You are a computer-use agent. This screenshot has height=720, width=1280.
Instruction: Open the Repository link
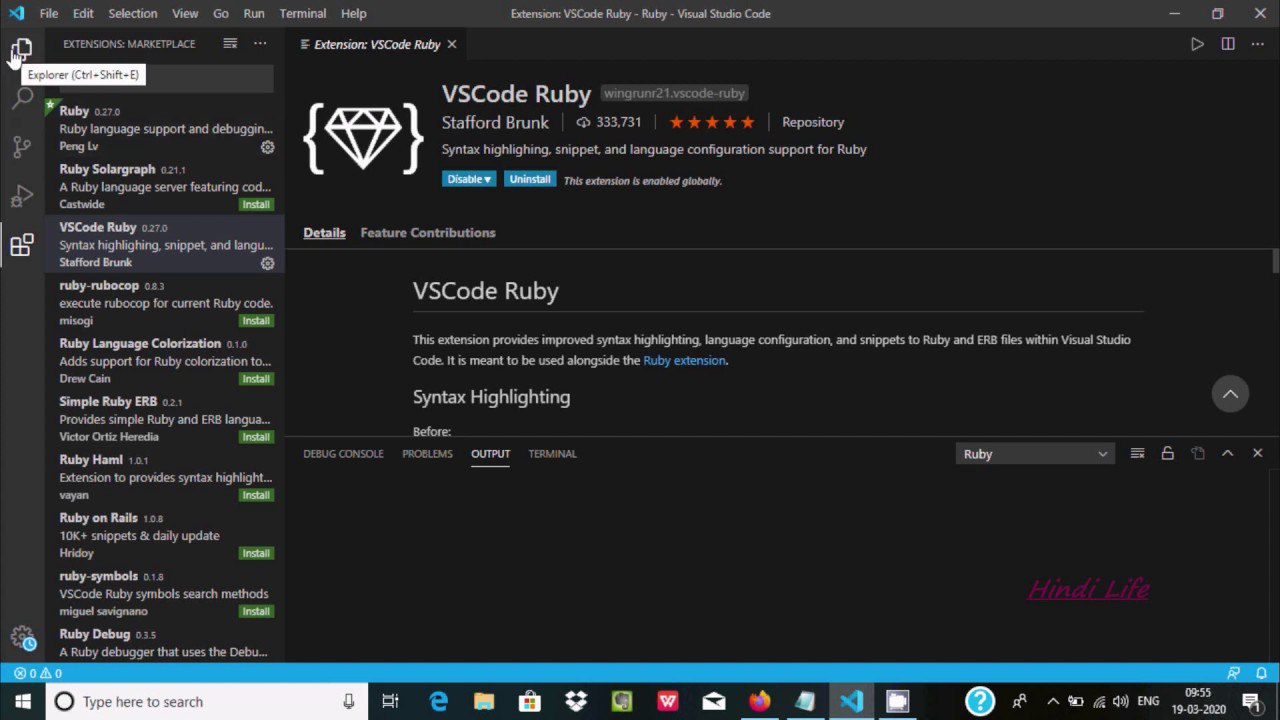coord(813,122)
